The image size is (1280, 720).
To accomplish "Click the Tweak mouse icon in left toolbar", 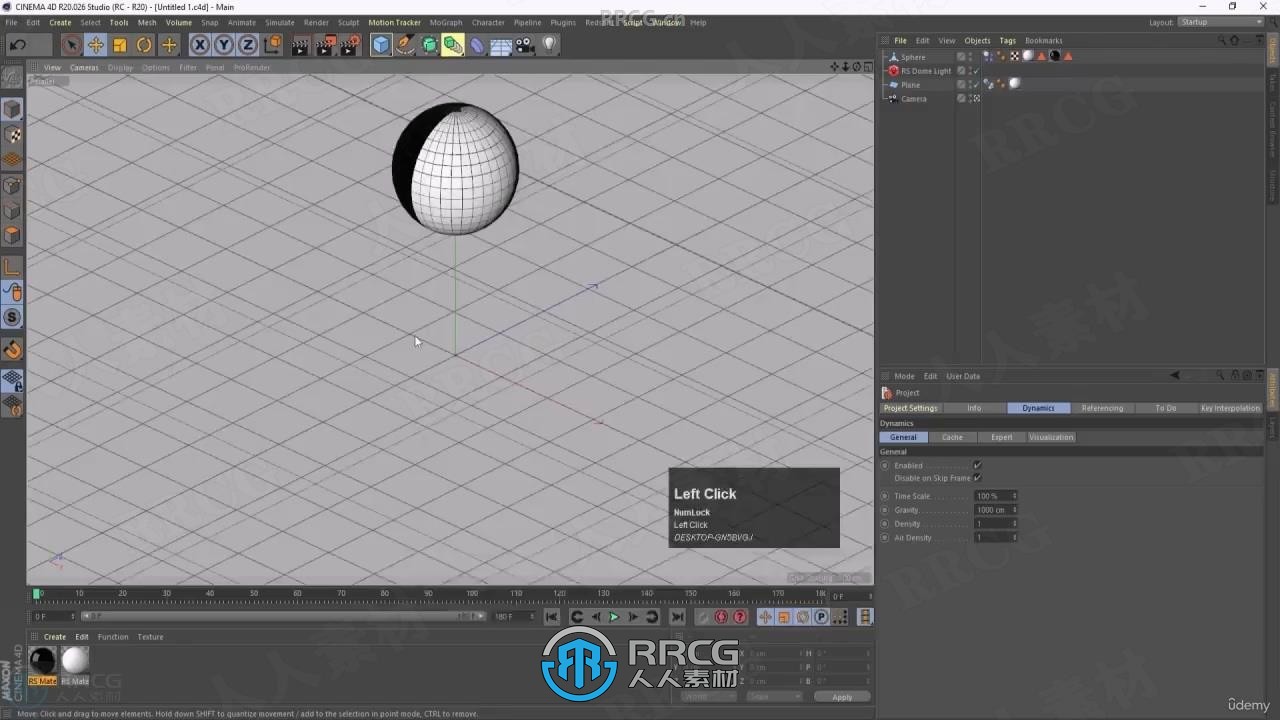I will coord(13,292).
